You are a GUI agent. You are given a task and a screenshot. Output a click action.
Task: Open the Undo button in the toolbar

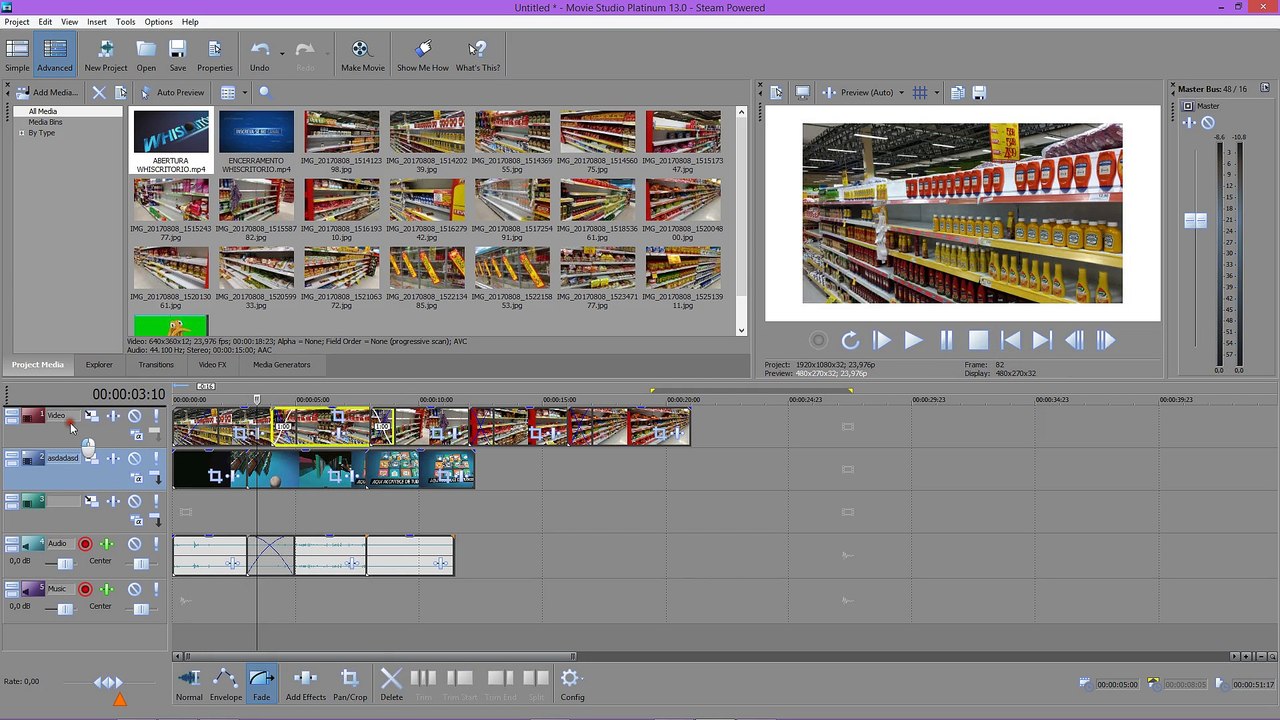(x=260, y=55)
